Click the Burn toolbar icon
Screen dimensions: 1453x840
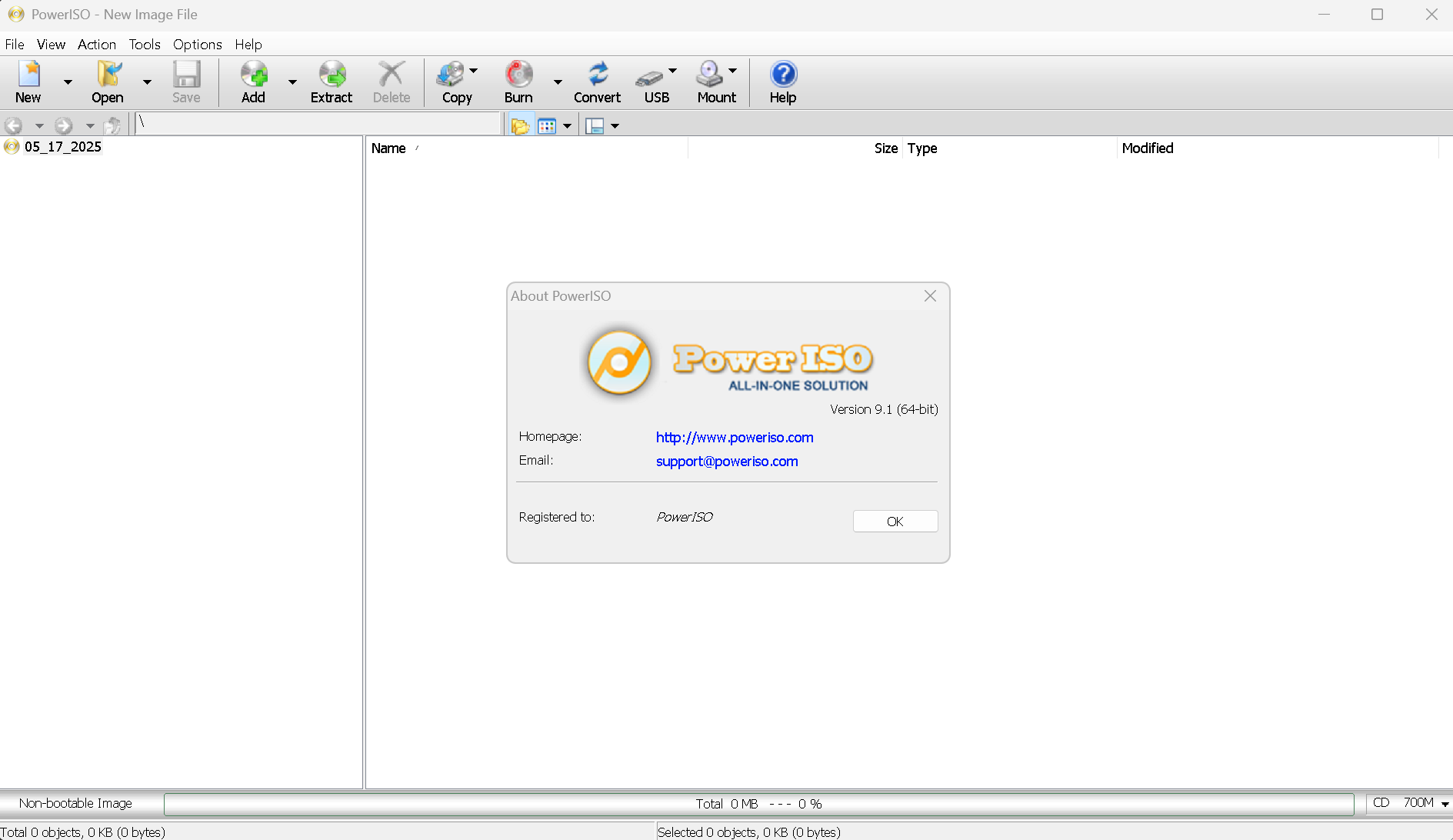tap(519, 82)
